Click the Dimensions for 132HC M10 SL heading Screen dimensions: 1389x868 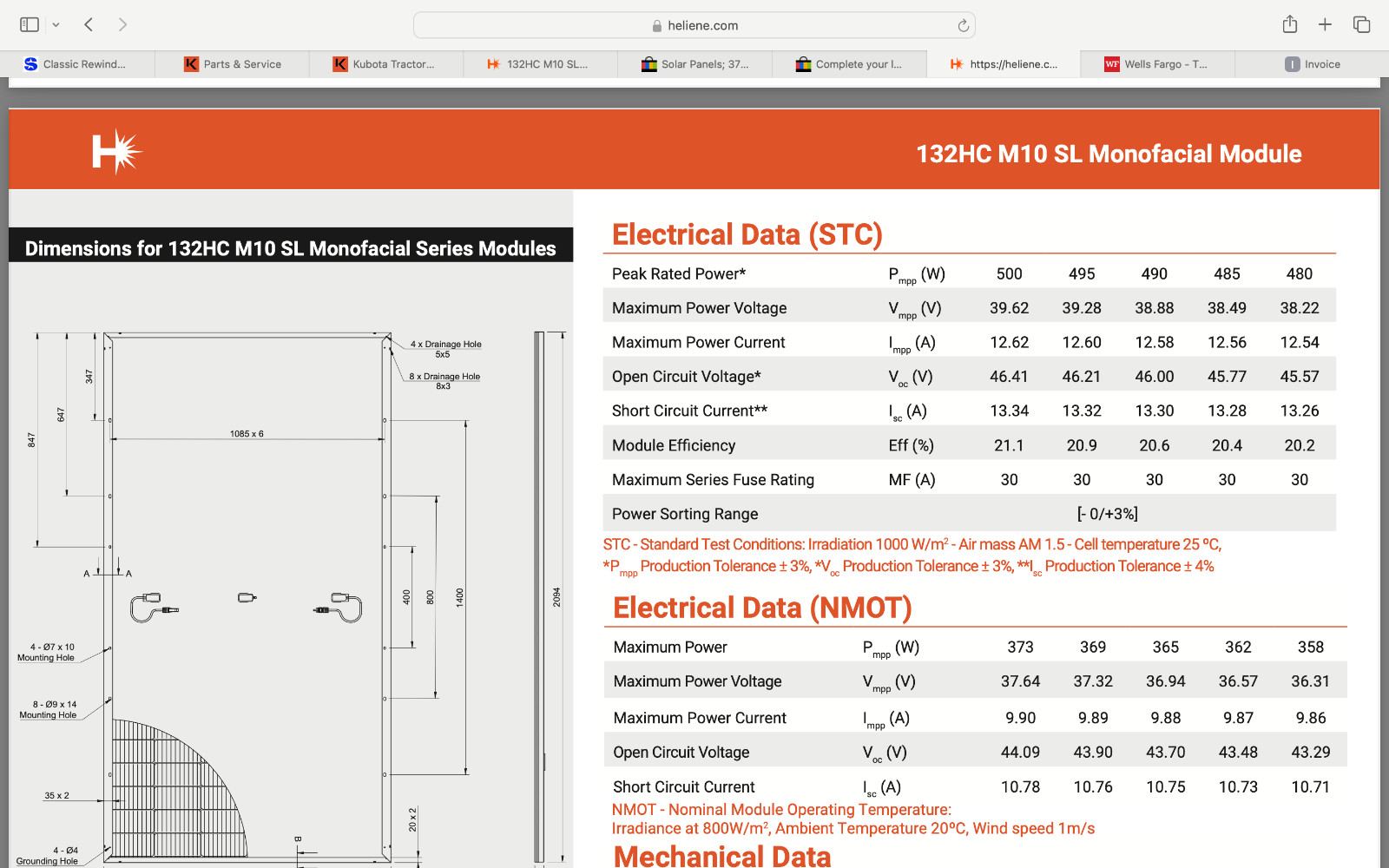pos(291,248)
